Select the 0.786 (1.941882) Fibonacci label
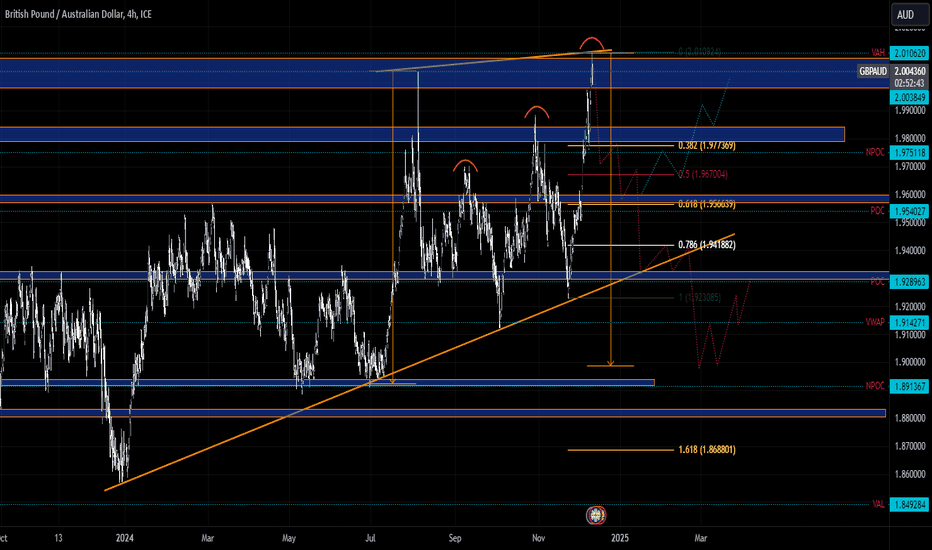Screen dimensions: 932x550 [707, 245]
